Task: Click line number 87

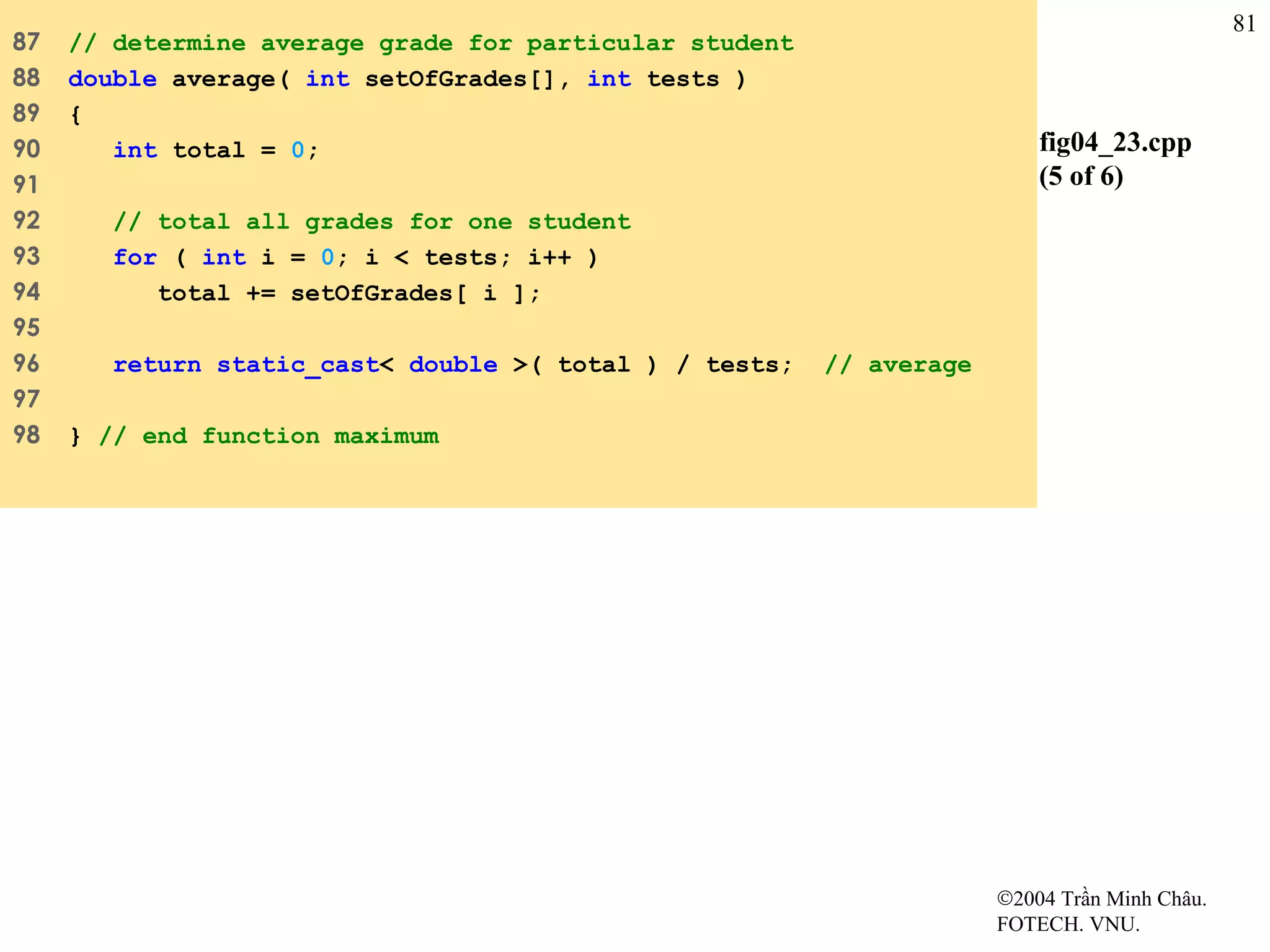Action: point(26,42)
